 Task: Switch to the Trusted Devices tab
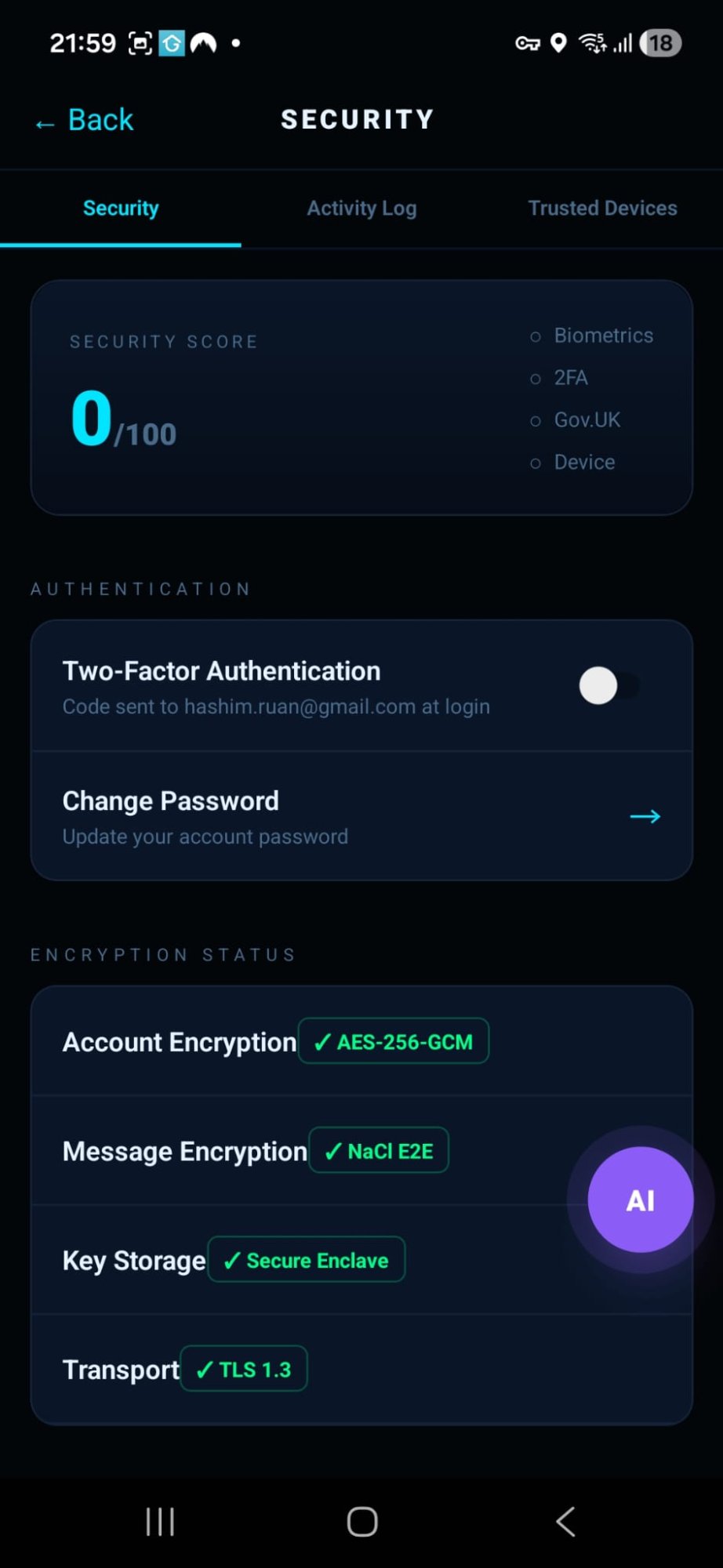pos(602,209)
